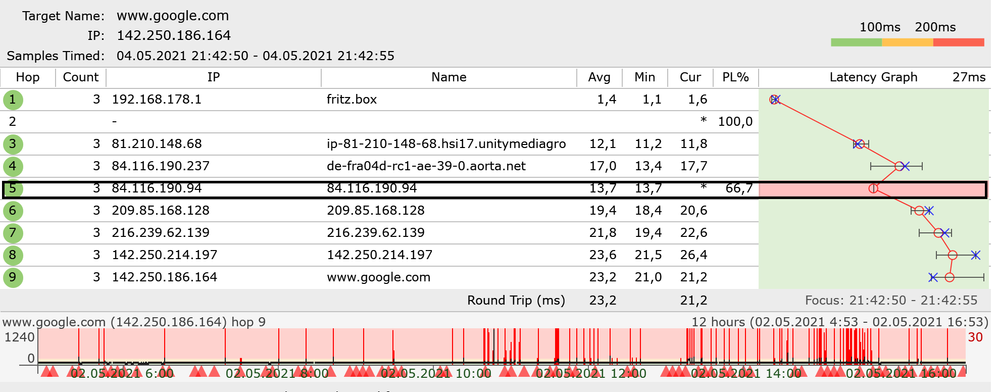
Task: Click the red latency legend swatch
Action: coord(959,42)
